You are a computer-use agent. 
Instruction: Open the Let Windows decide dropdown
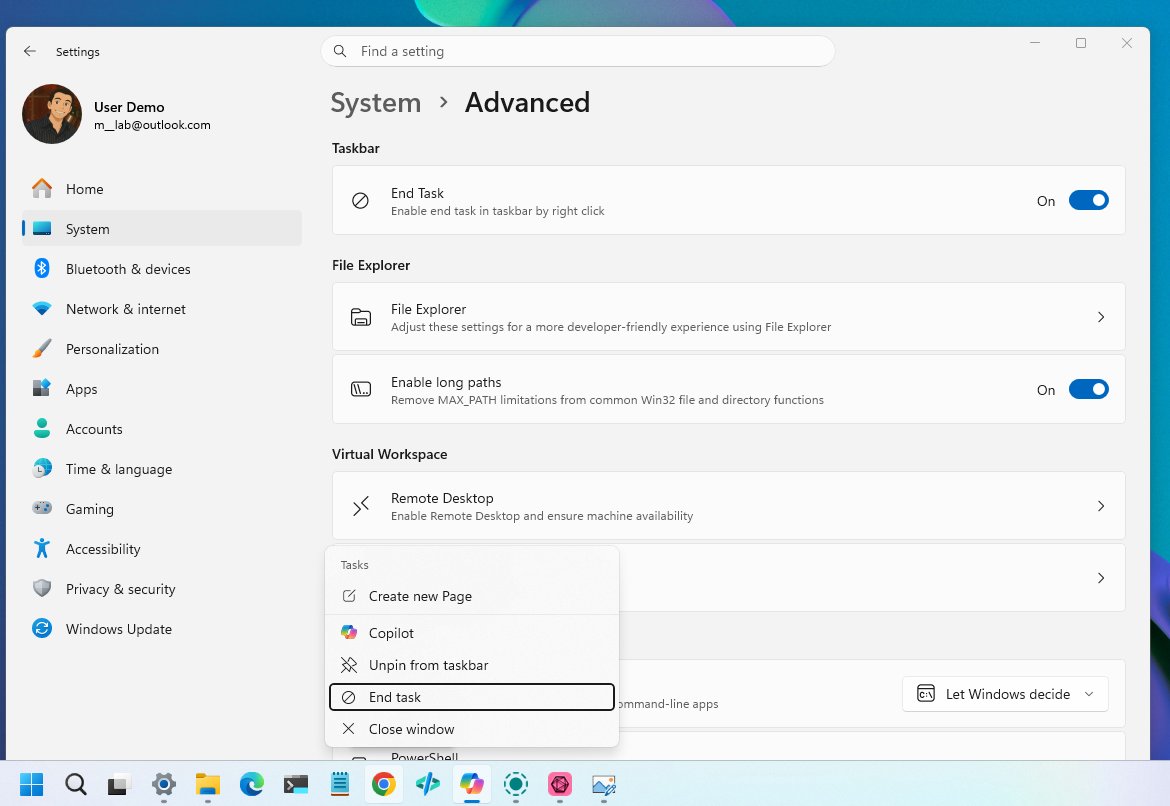[x=1004, y=693]
